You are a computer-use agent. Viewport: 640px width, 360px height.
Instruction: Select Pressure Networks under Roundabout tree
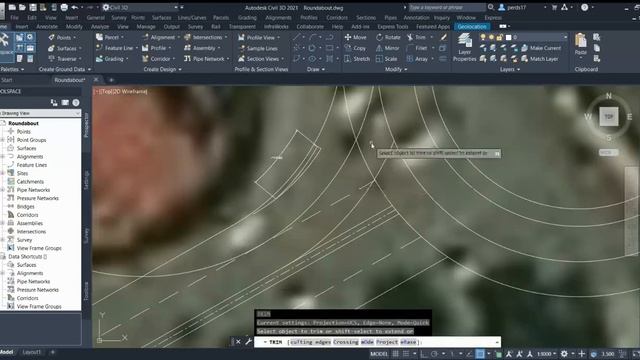[x=38, y=198]
